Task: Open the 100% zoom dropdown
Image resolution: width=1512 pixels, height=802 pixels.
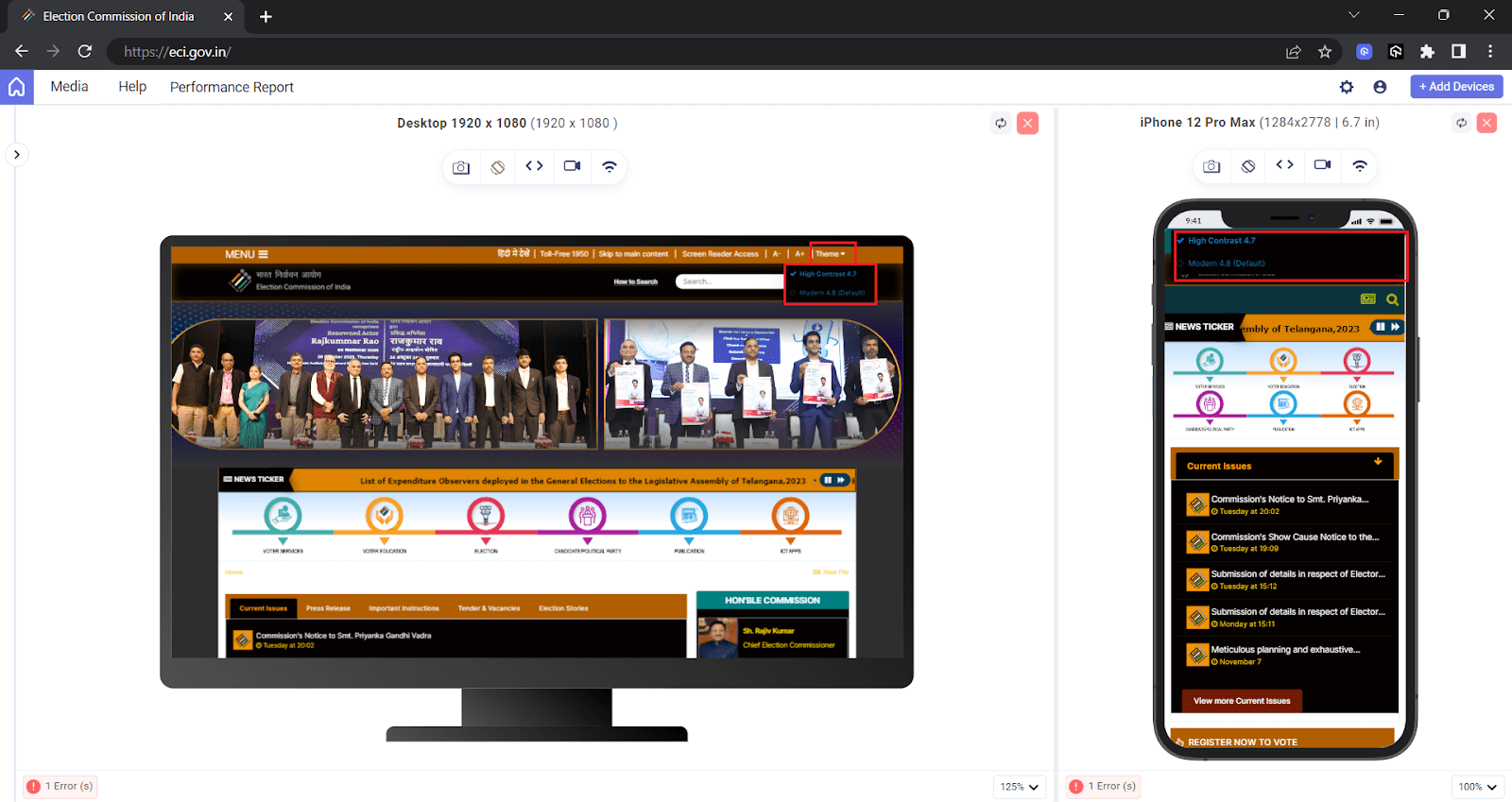Action: pos(1478,787)
